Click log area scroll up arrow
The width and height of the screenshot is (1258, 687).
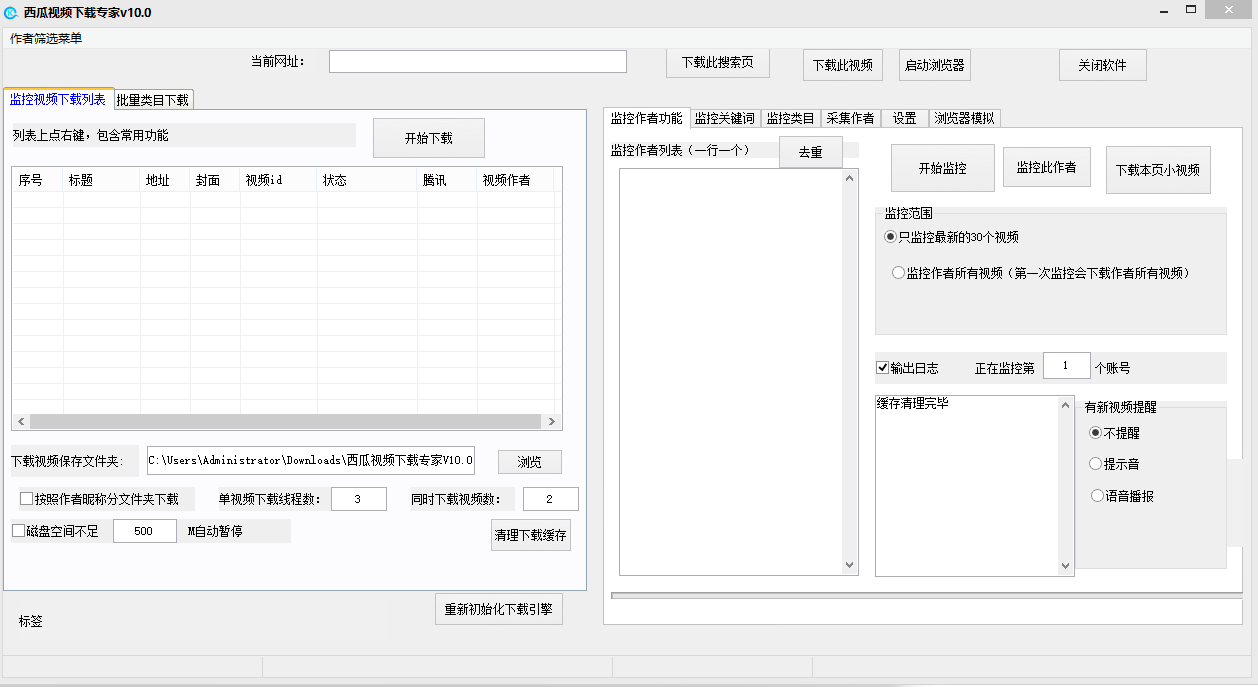pyautogui.click(x=1066, y=404)
